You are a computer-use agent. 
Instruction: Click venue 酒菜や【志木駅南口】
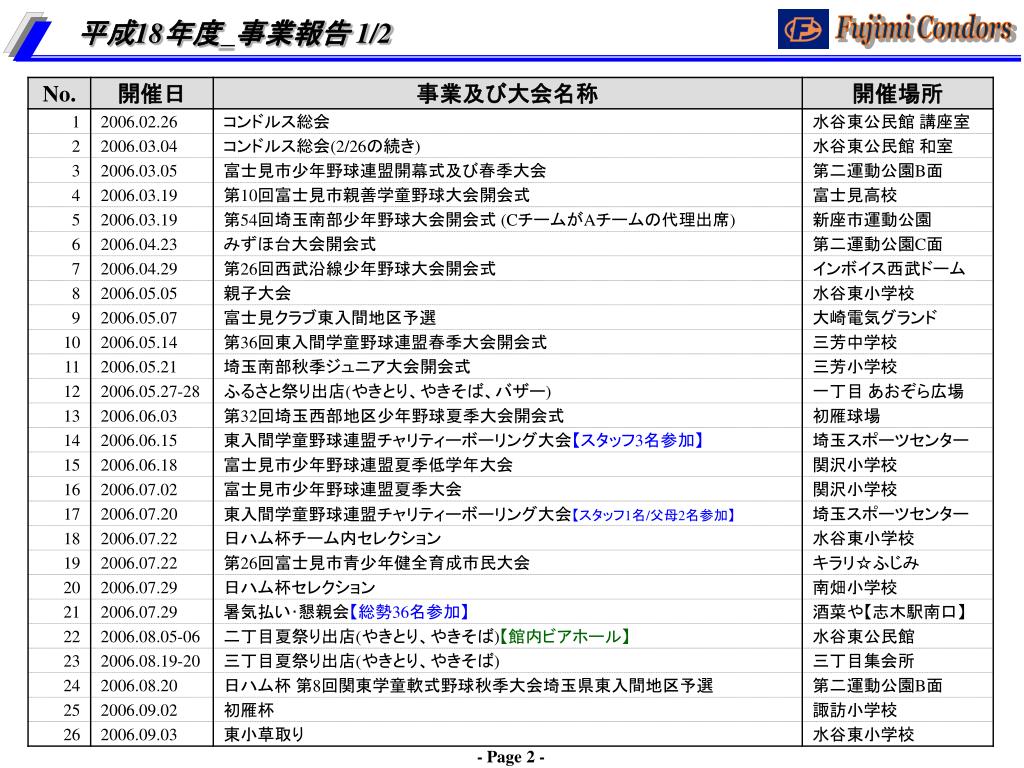pos(889,612)
